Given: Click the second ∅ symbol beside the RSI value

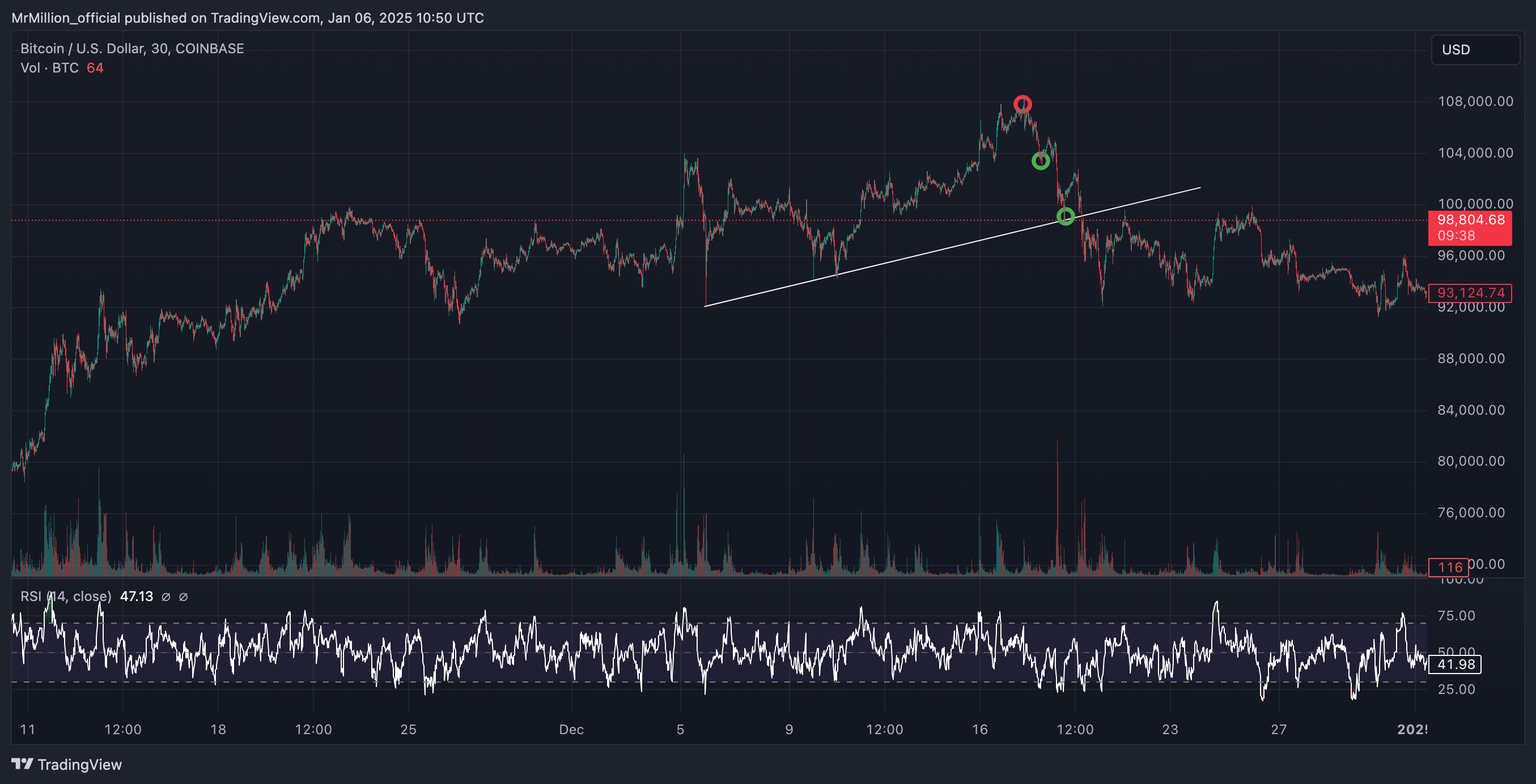Looking at the screenshot, I should click(184, 596).
